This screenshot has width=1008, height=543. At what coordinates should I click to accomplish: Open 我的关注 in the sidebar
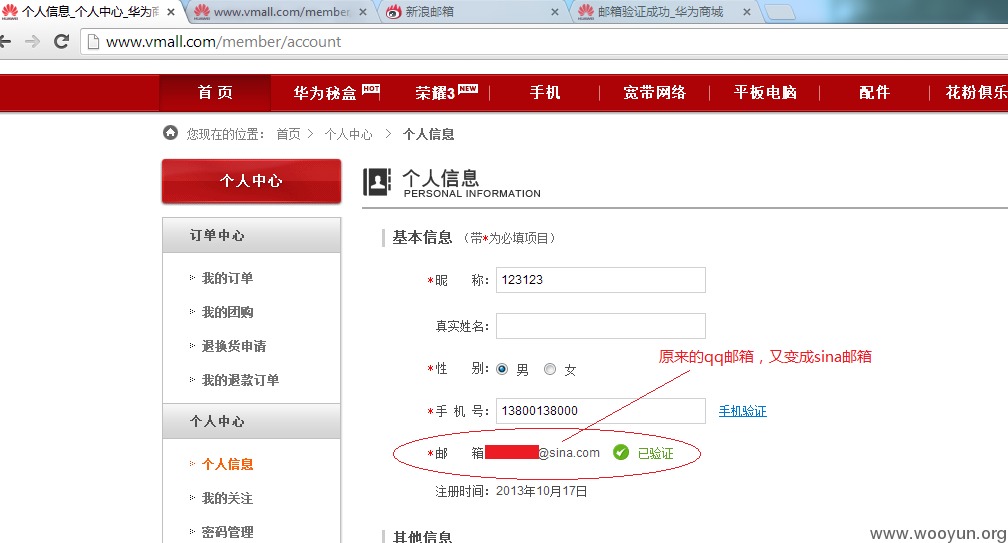pyautogui.click(x=227, y=498)
